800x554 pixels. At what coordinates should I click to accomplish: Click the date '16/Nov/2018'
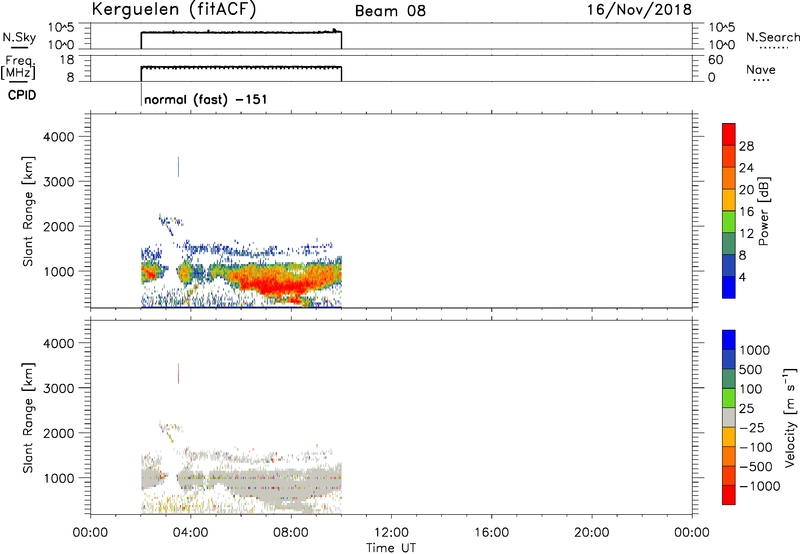pos(639,10)
